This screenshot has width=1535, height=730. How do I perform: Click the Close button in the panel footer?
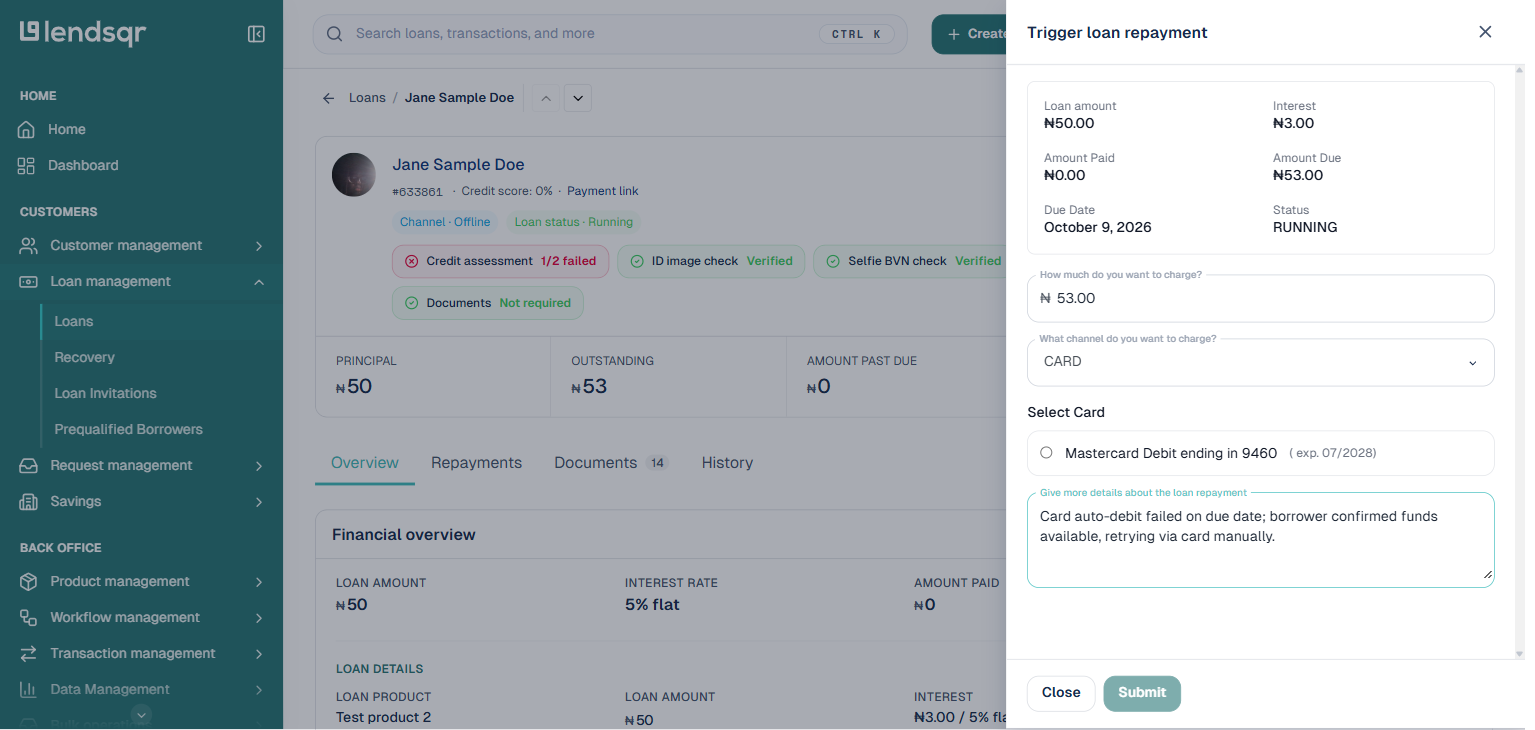(1061, 693)
